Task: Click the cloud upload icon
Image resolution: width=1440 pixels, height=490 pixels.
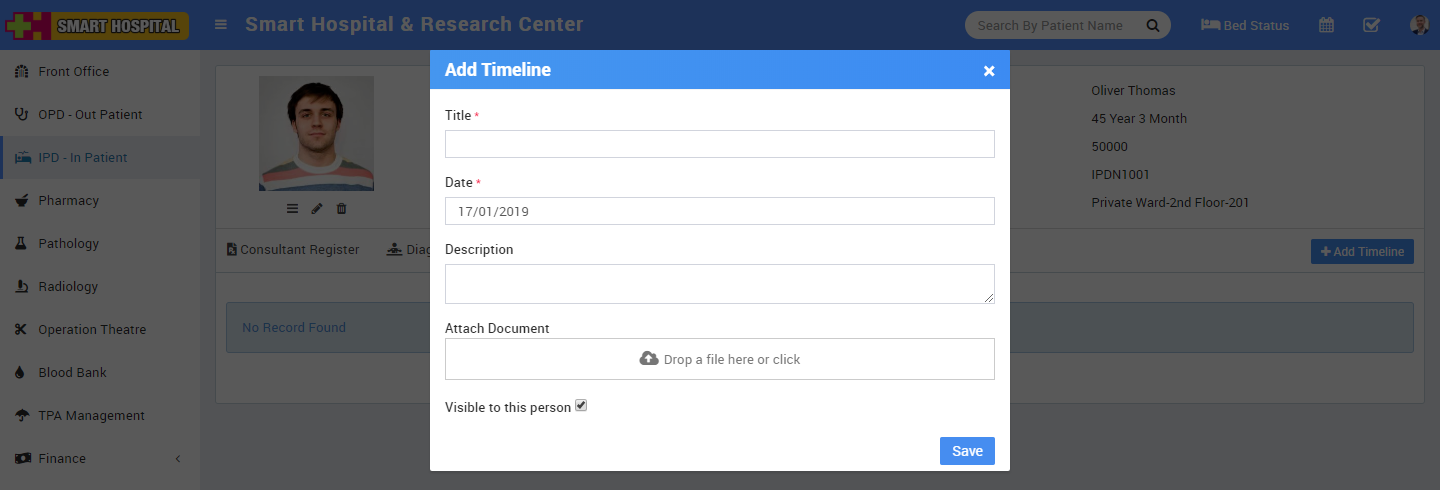Action: (649, 358)
